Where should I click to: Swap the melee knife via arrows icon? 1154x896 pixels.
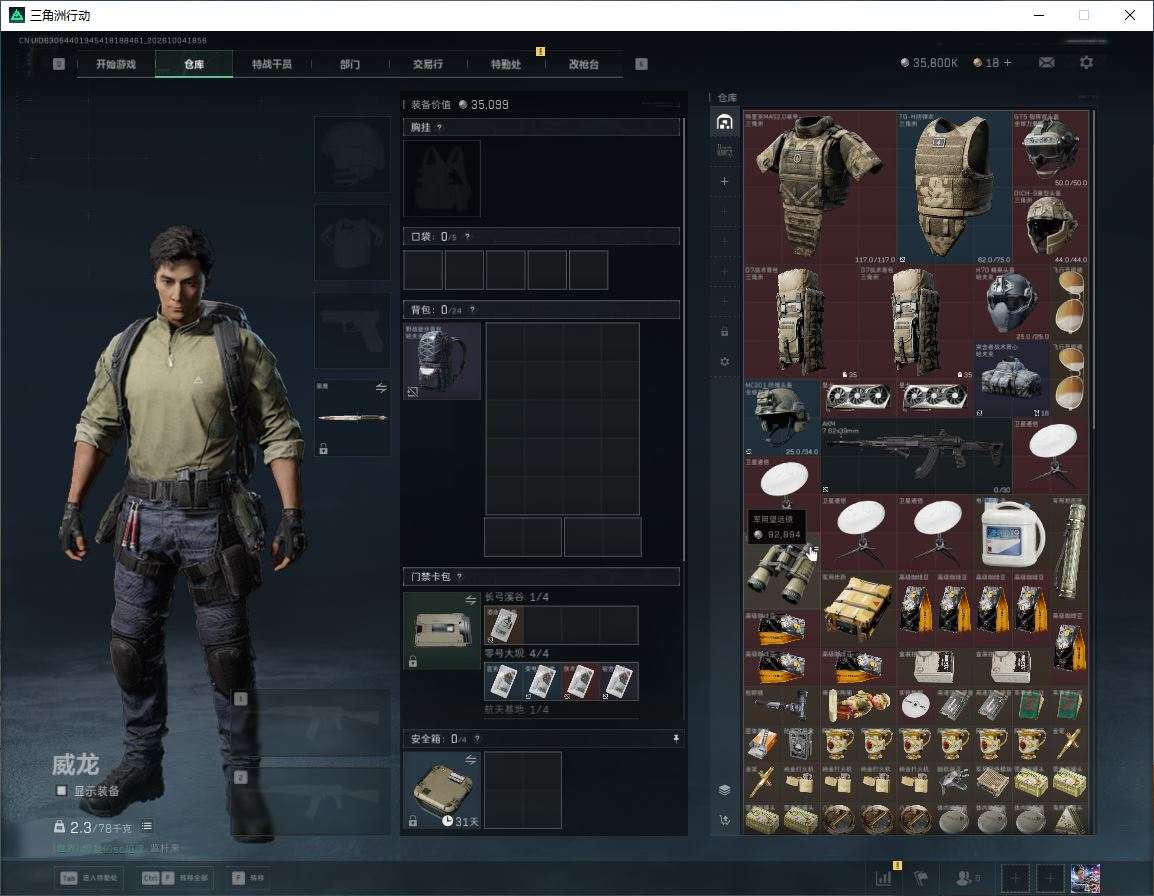[381, 388]
